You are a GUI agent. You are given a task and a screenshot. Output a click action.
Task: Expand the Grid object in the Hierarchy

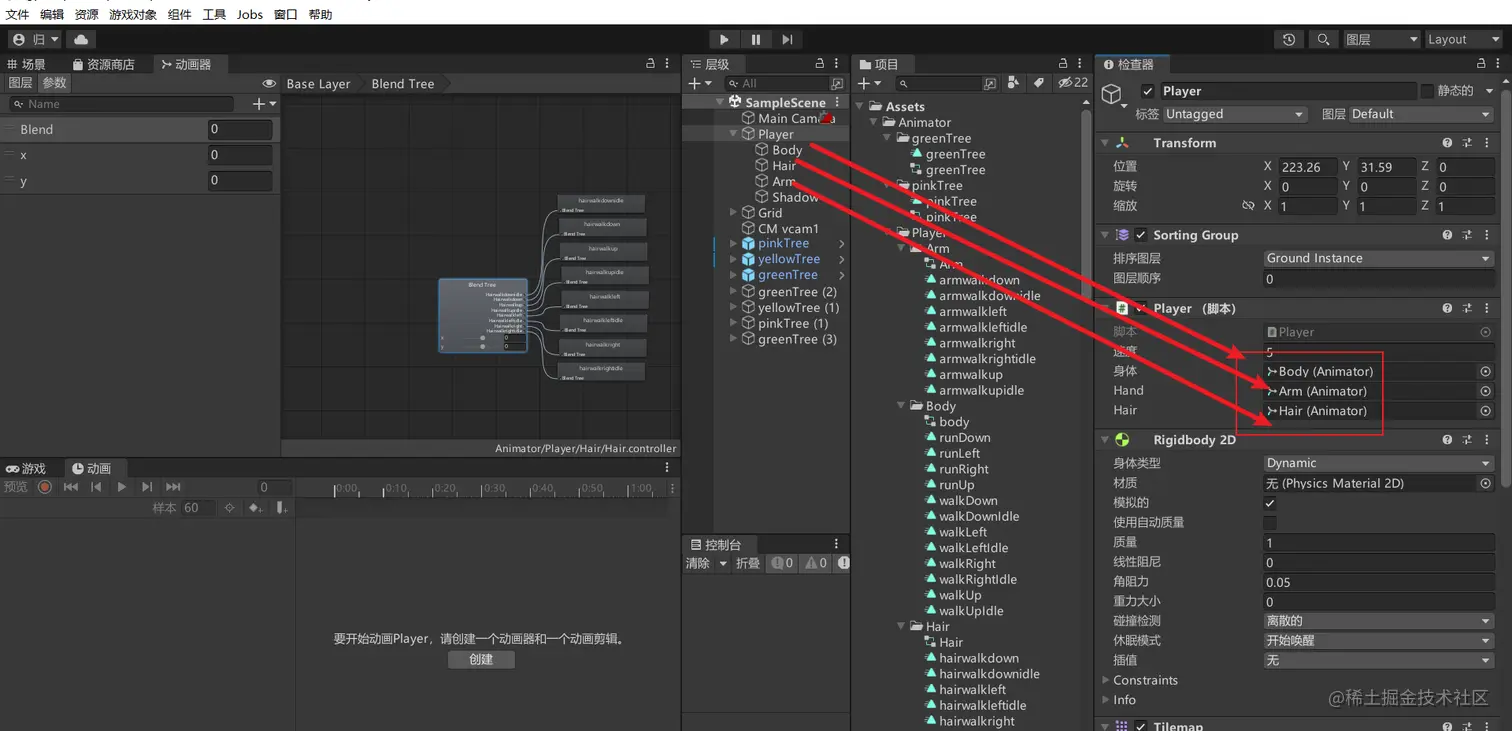click(734, 212)
